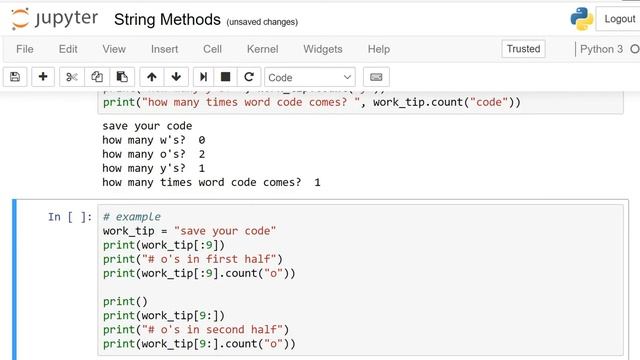Save notebook with the floppy disk icon
Screen dimensions: 640x360
click(x=15, y=77)
